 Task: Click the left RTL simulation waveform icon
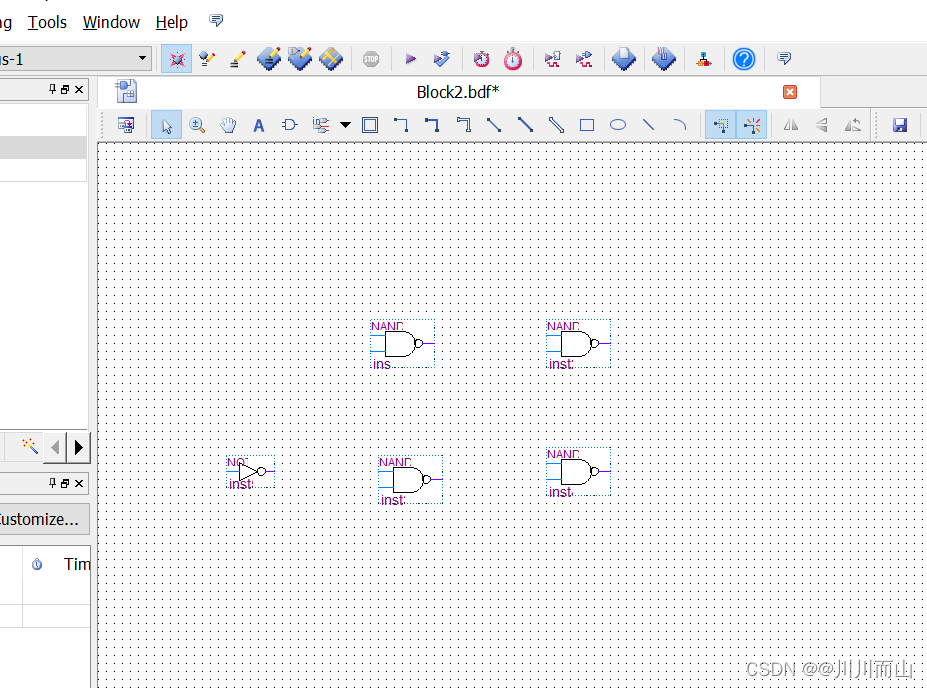(x=553, y=59)
